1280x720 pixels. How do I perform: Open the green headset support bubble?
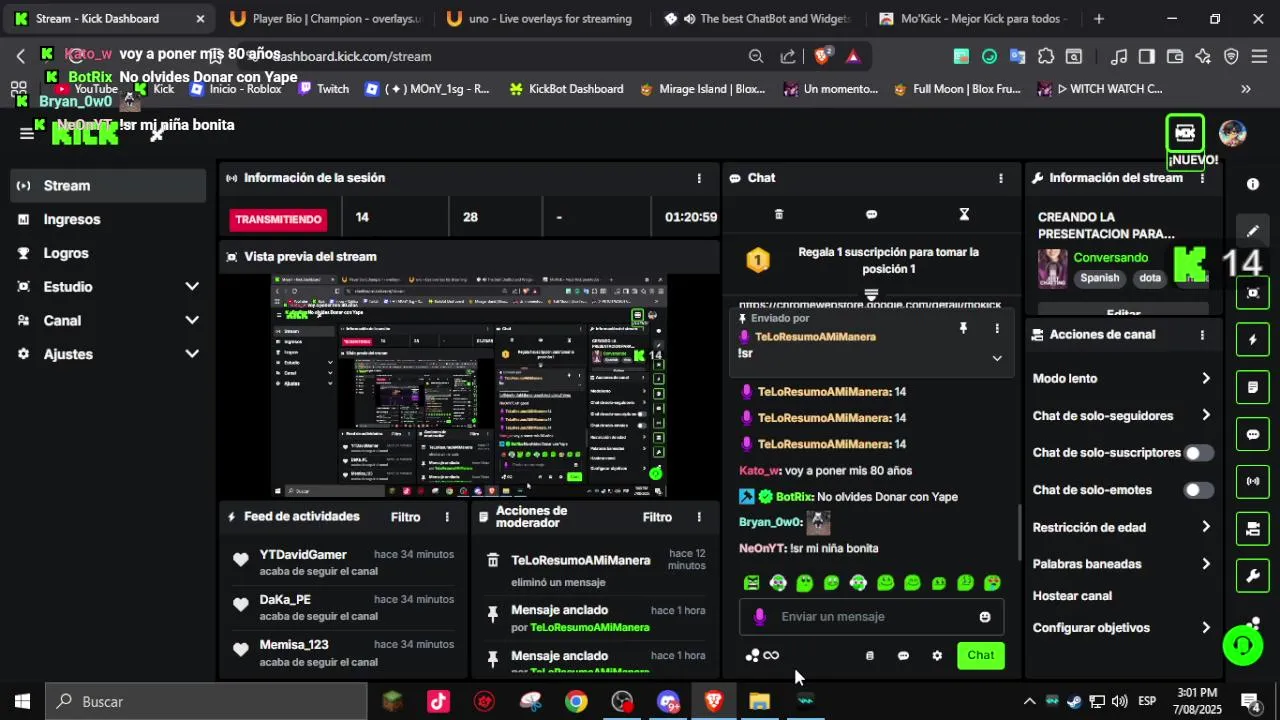(1243, 645)
